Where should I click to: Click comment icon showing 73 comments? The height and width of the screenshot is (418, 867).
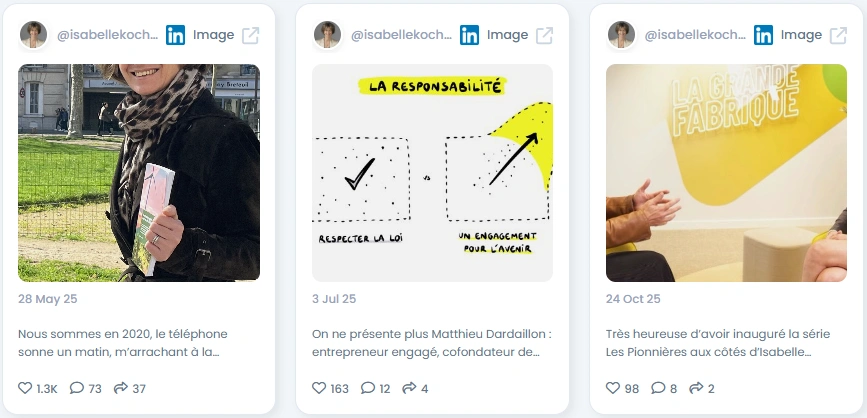pos(77,388)
